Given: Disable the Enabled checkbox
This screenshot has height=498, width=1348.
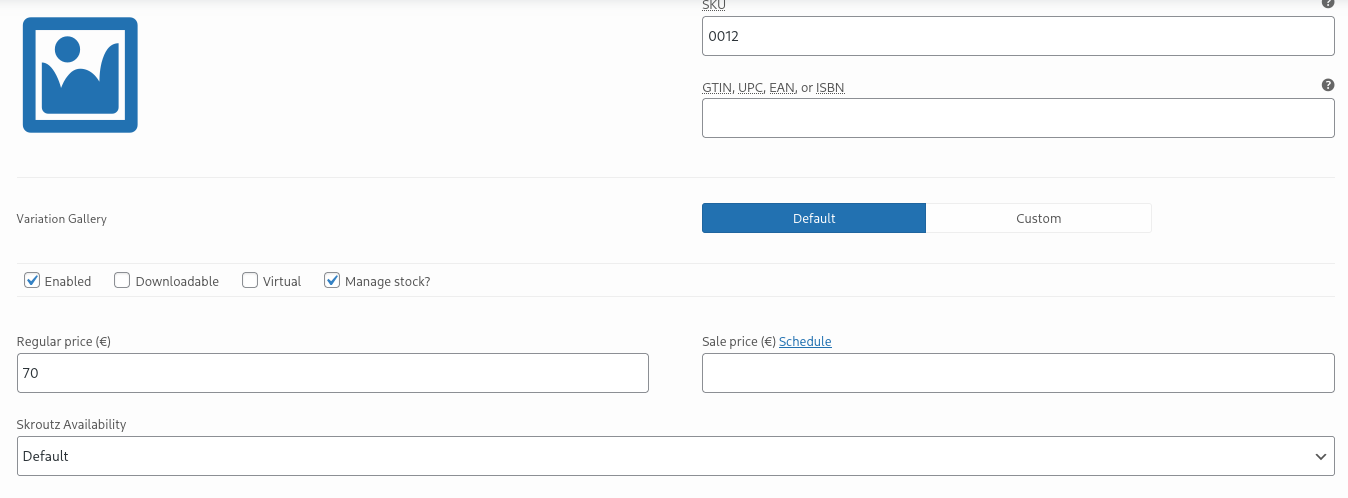Looking at the screenshot, I should (32, 281).
